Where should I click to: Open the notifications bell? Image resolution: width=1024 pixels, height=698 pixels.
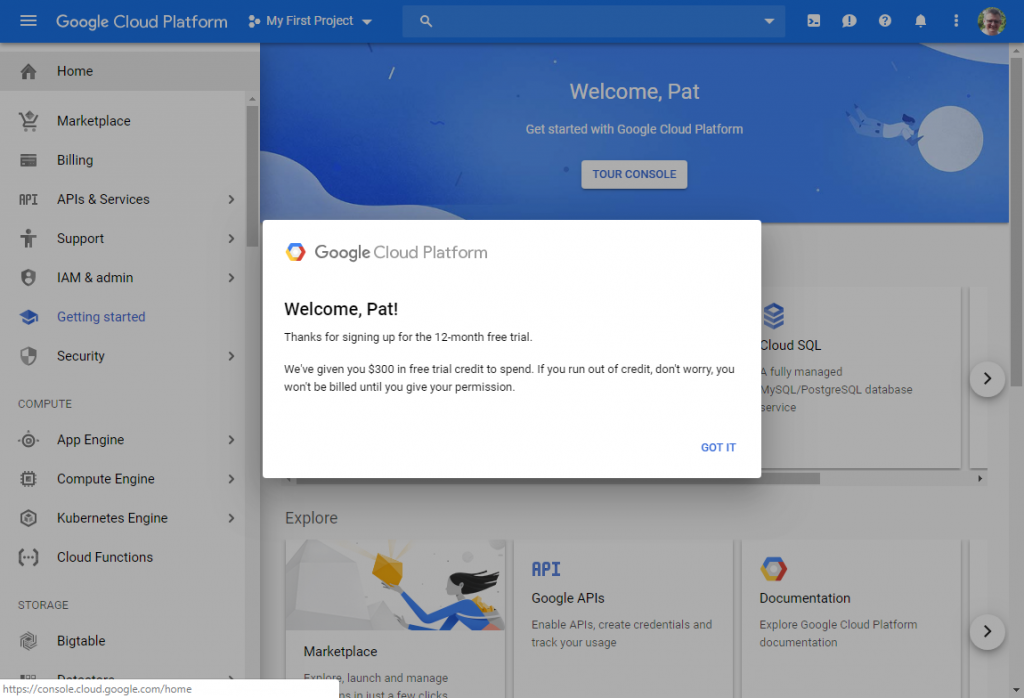920,21
